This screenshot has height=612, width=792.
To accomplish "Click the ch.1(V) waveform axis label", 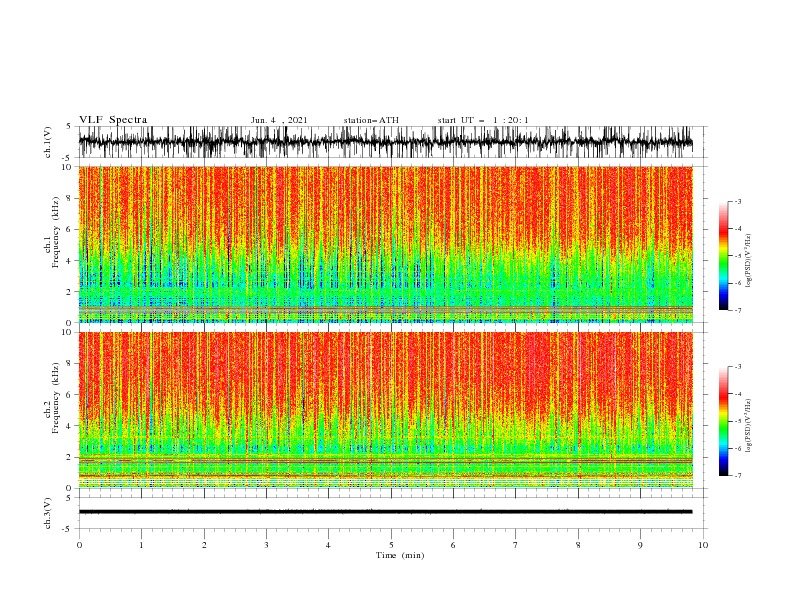I will tap(48, 142).
